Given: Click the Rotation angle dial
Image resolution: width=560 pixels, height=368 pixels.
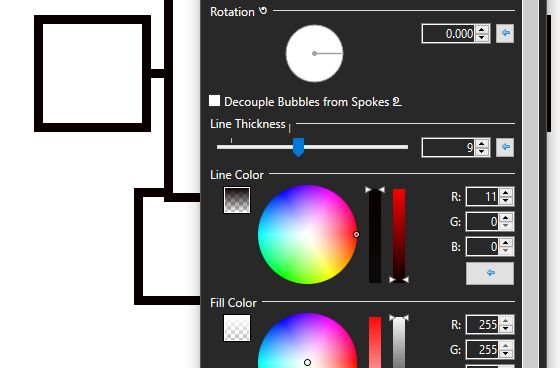Looking at the screenshot, I should point(314,54).
